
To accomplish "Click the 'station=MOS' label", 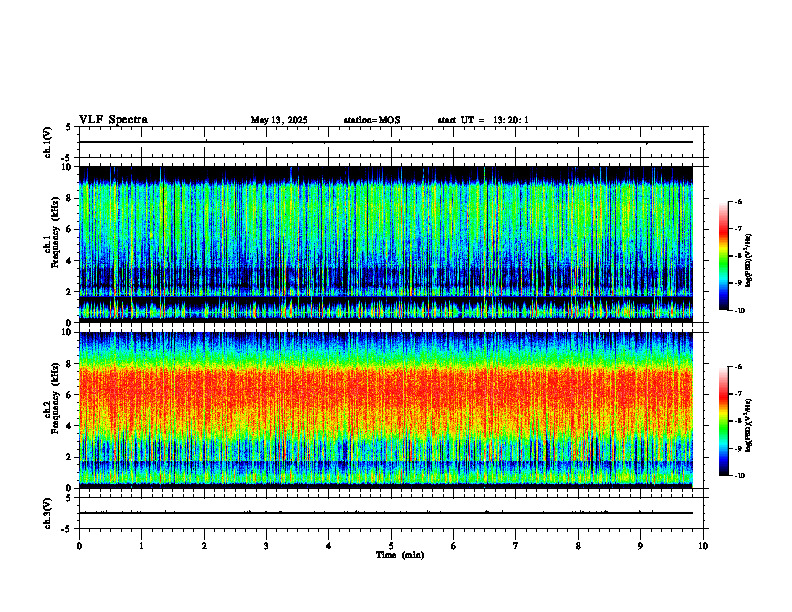I will 372,120.
